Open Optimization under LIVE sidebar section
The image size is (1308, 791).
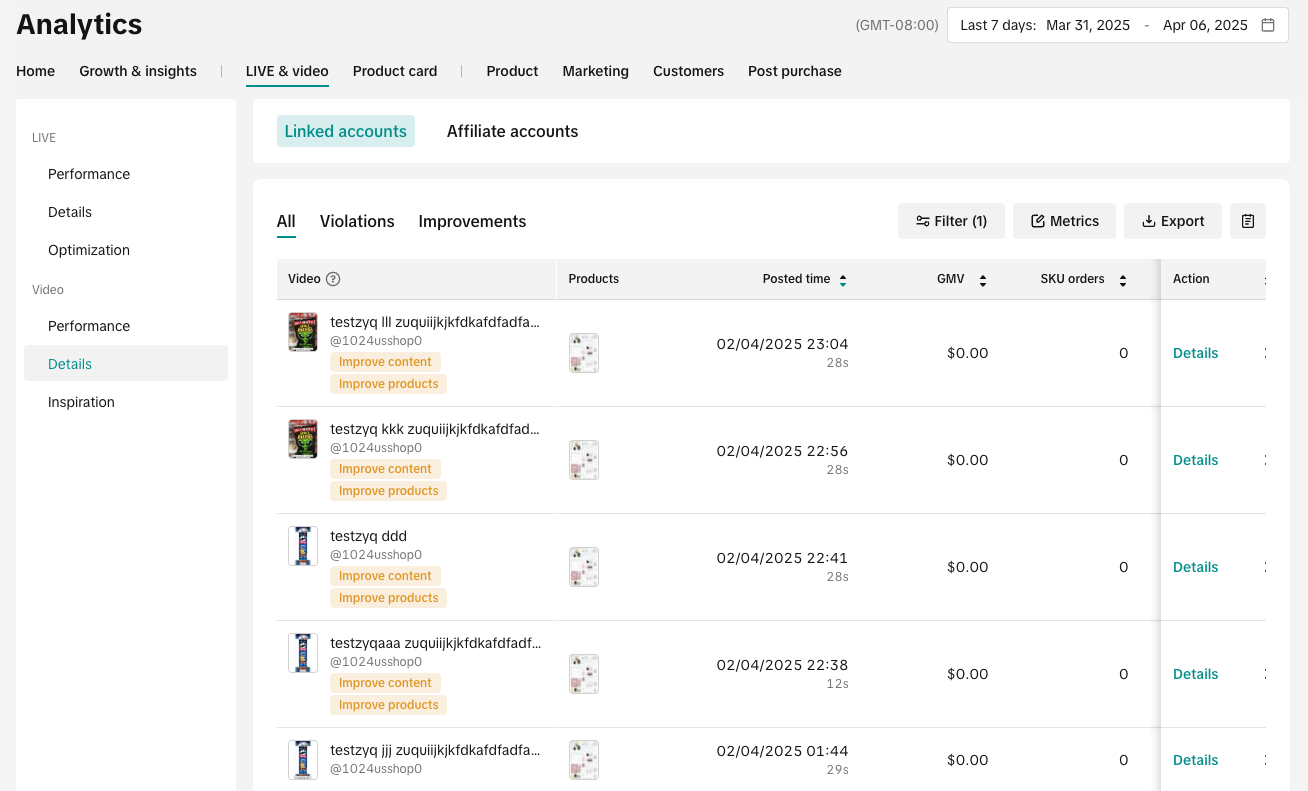coord(89,250)
